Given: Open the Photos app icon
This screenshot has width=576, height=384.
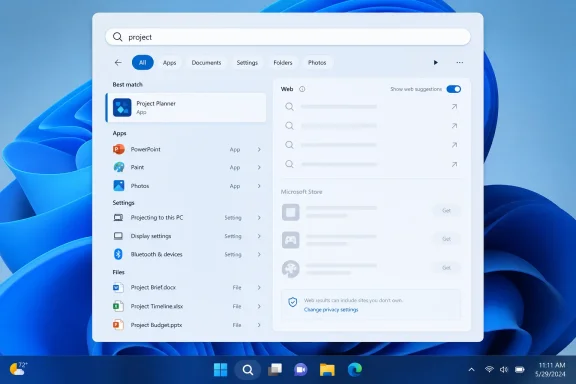Looking at the screenshot, I should (119, 186).
